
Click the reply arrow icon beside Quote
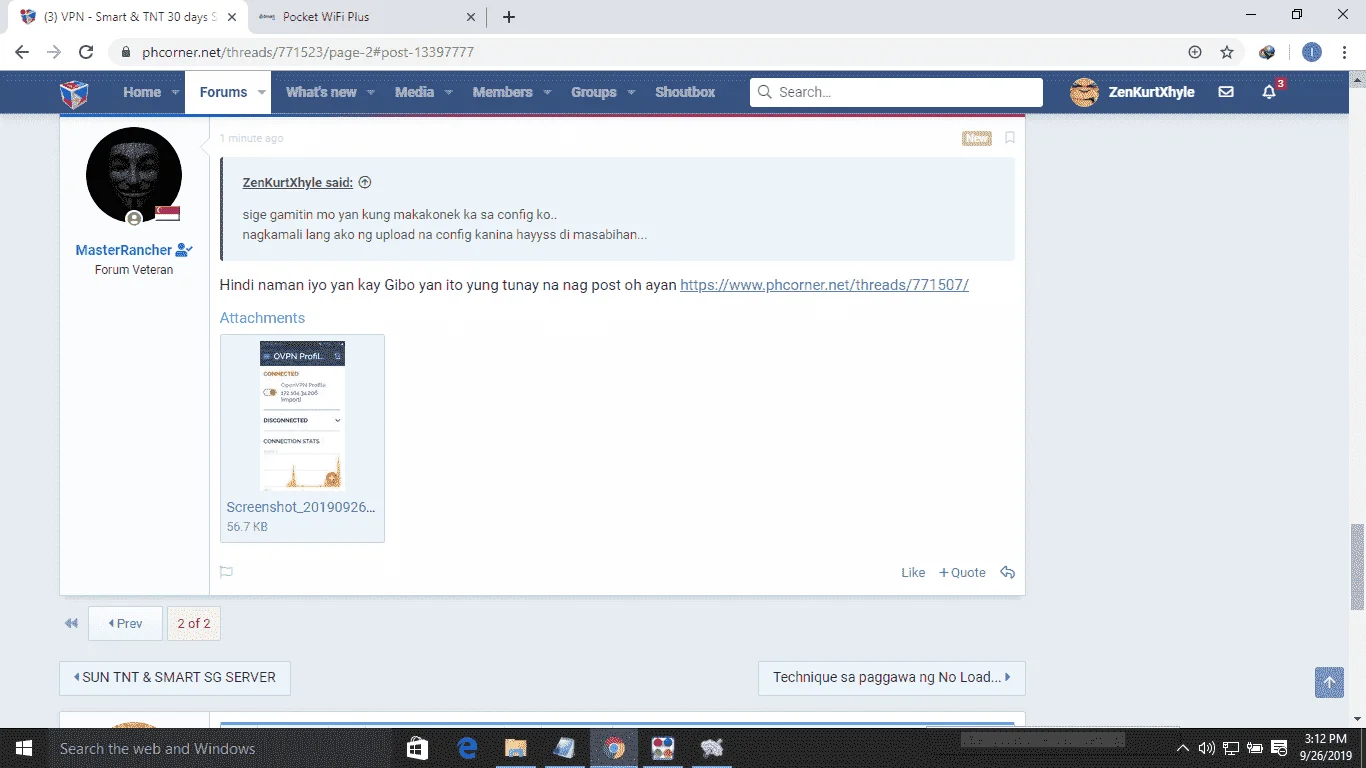click(x=1008, y=573)
